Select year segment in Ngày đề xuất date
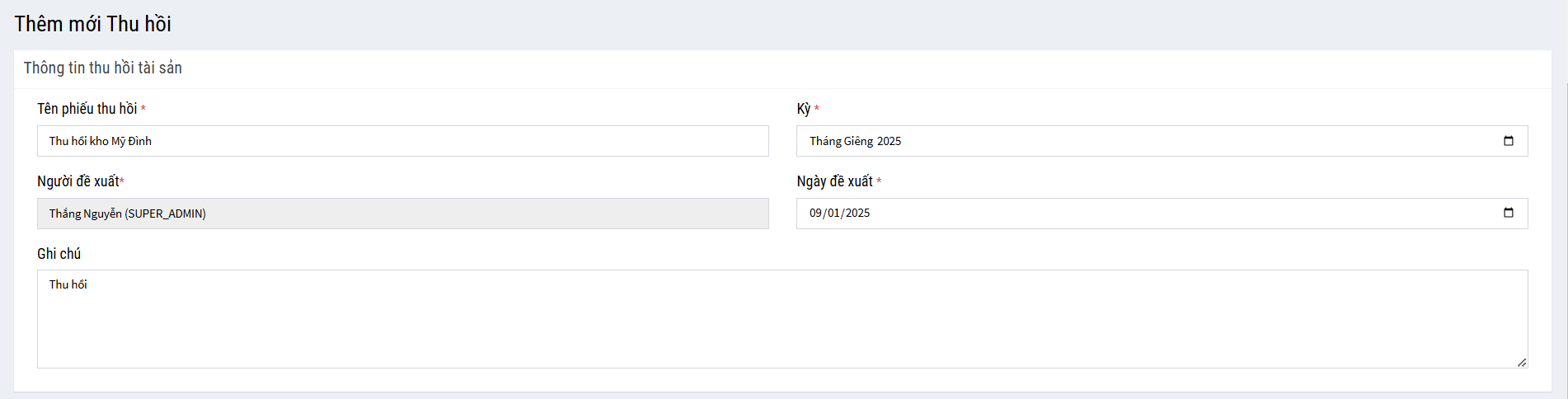The image size is (1568, 399). click(857, 214)
